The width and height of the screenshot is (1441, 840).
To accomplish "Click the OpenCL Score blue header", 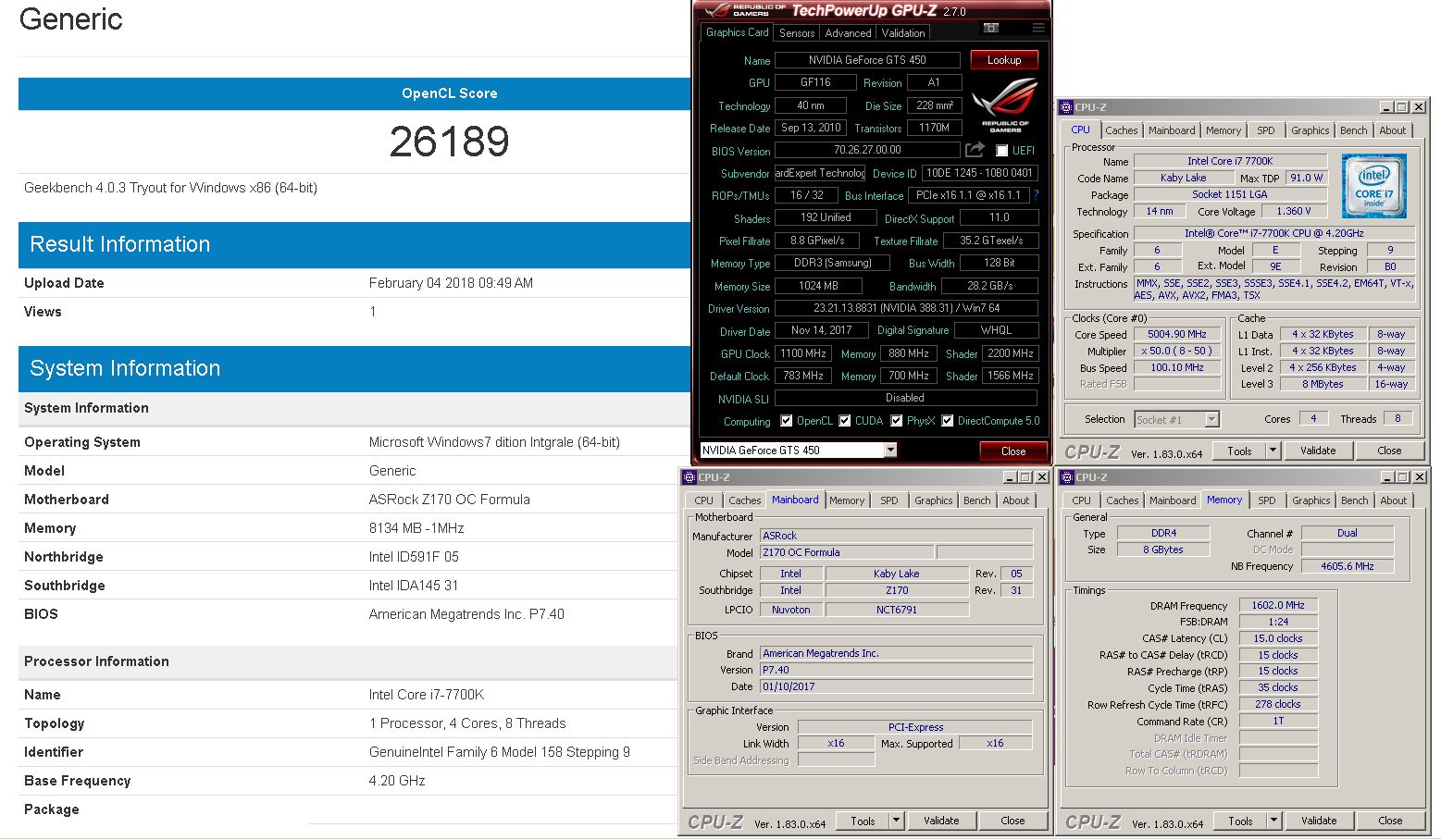I will click(354, 93).
